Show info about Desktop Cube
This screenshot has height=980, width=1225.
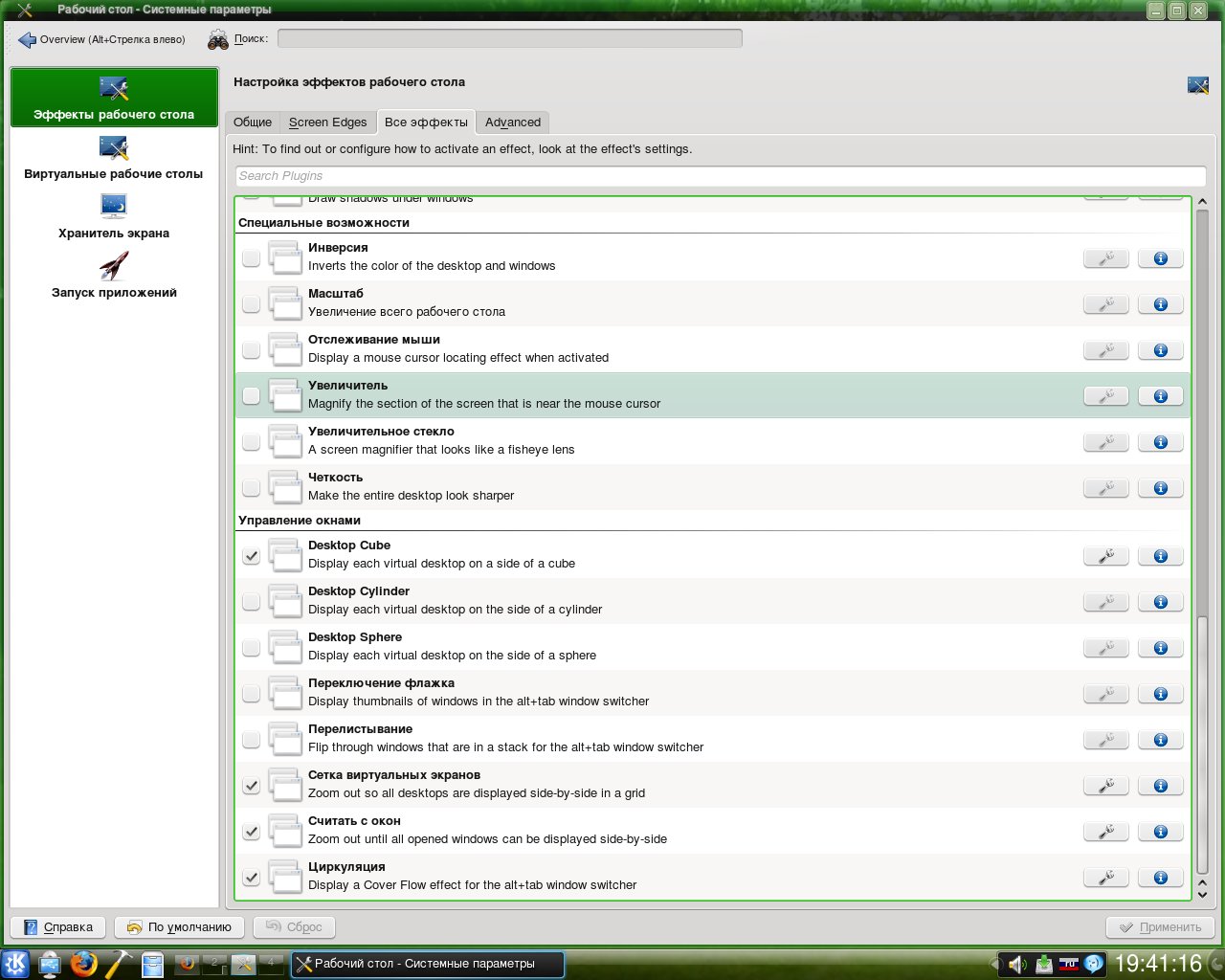click(x=1160, y=556)
